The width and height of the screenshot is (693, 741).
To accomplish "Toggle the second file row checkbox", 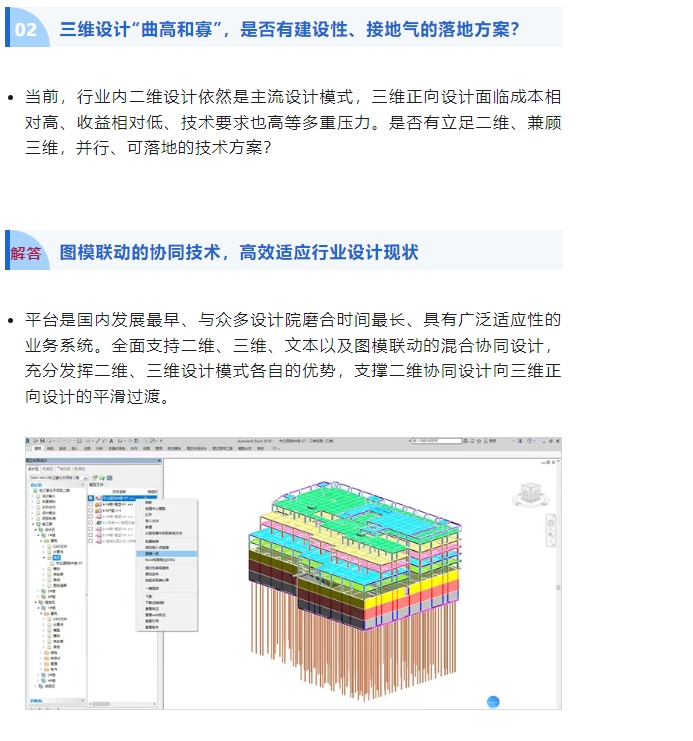I will coord(90,506).
